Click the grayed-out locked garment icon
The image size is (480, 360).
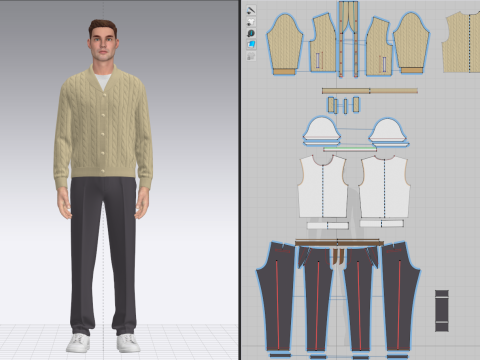tap(251, 56)
